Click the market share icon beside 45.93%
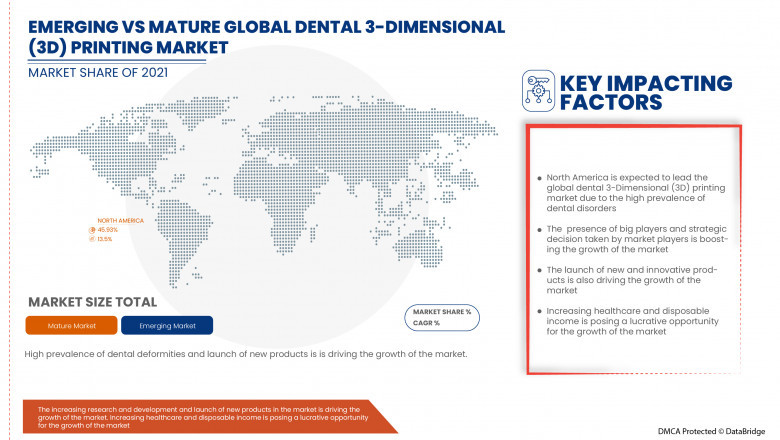This screenshot has width=780, height=440. (93, 230)
